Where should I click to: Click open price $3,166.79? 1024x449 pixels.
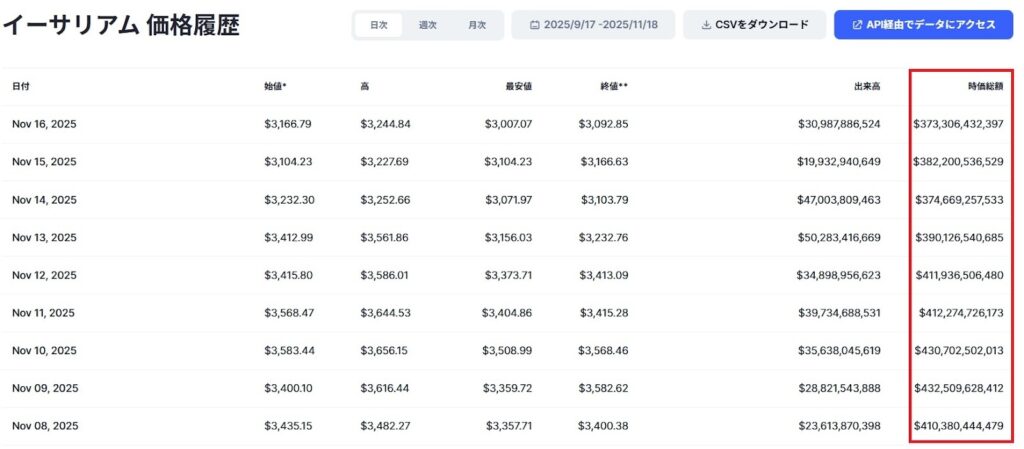[288, 123]
